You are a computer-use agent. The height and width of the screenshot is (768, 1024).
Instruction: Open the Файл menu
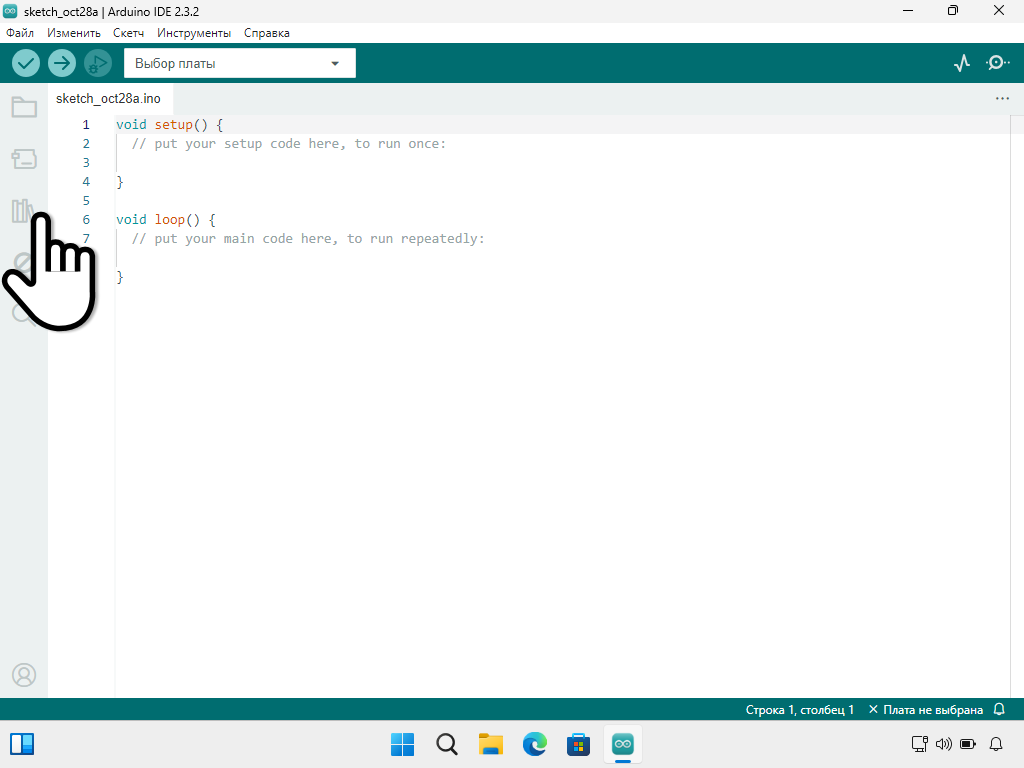tap(20, 33)
